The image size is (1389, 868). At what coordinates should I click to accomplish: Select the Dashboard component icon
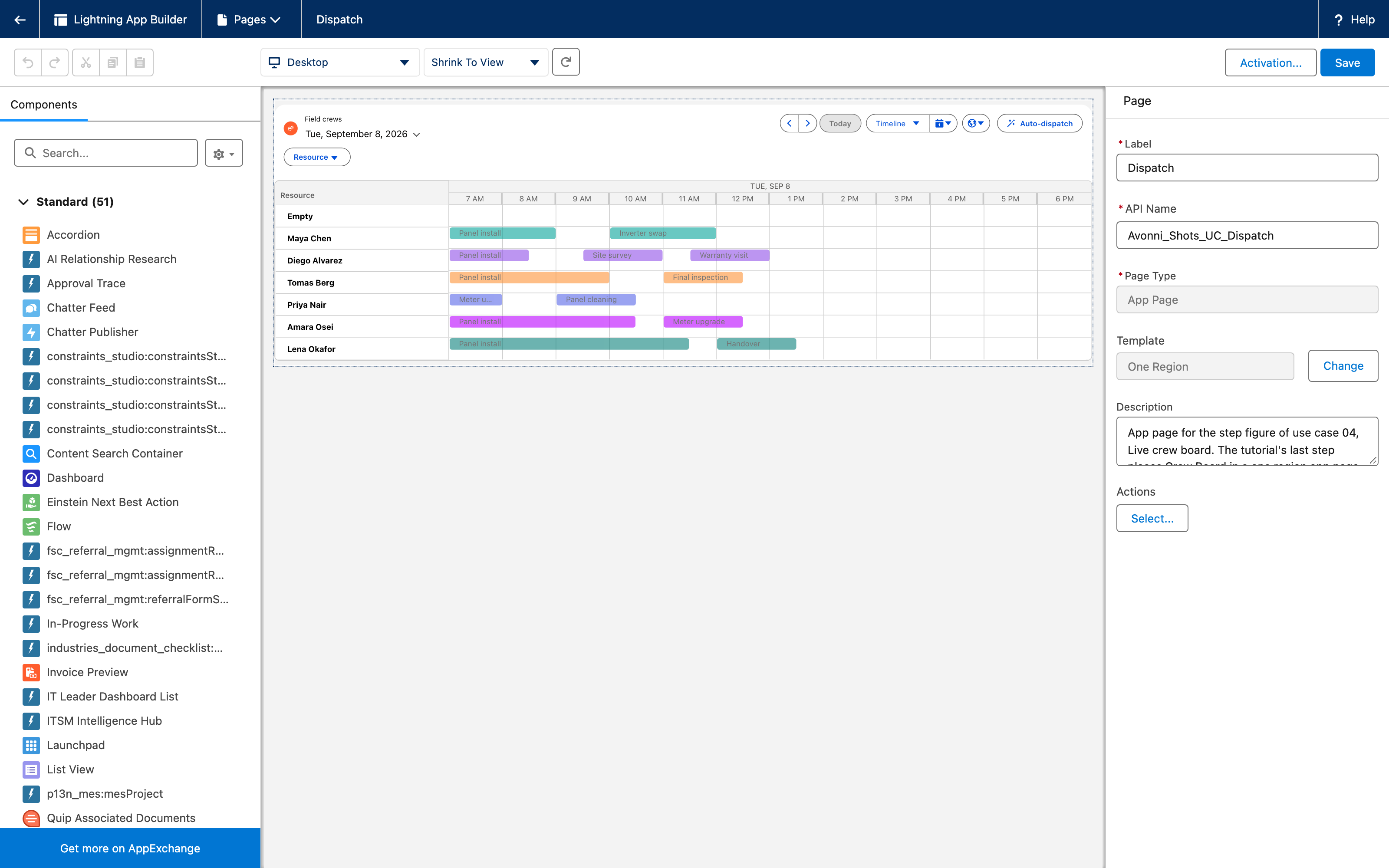[x=31, y=478]
